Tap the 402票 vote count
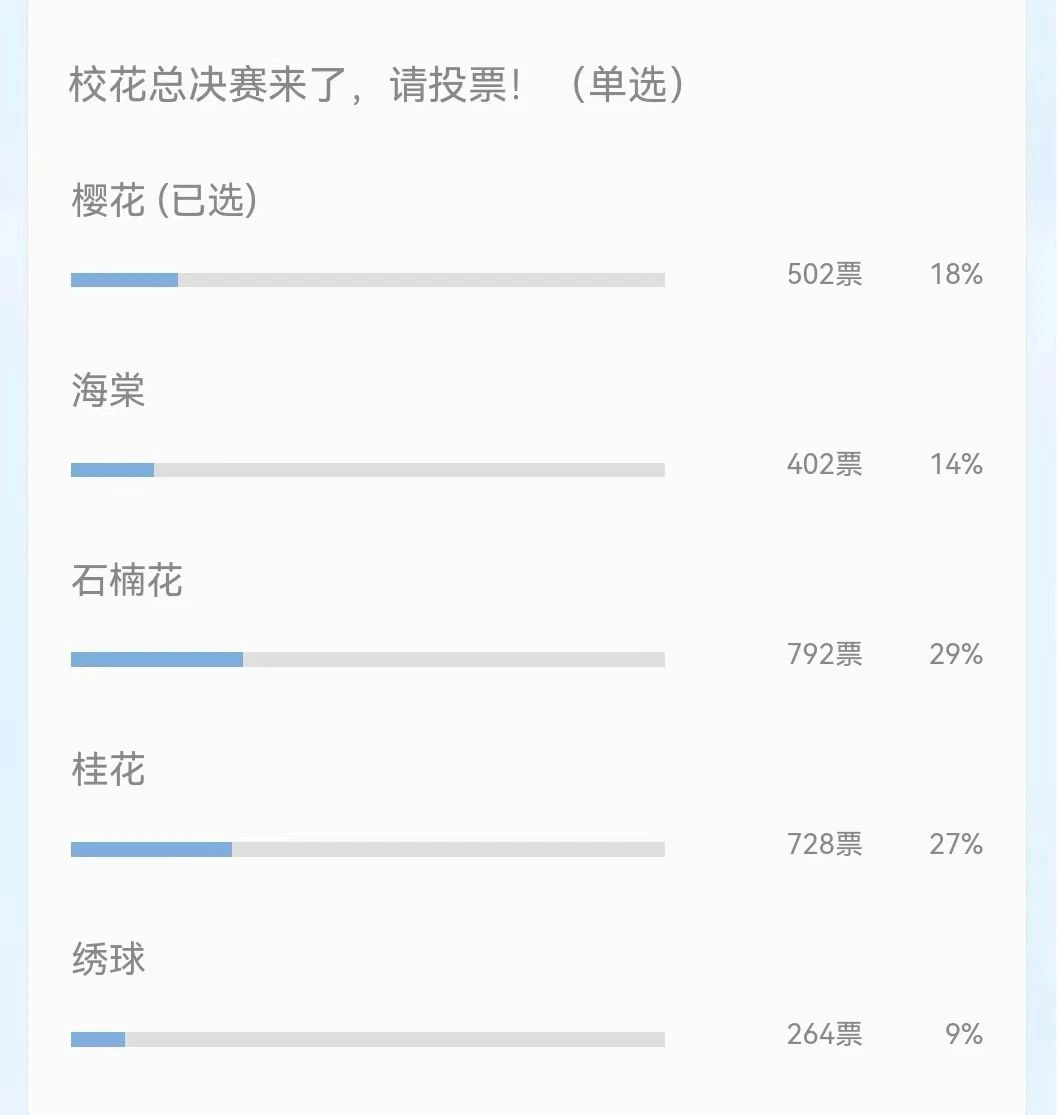This screenshot has width=1058, height=1115. pyautogui.click(x=824, y=464)
